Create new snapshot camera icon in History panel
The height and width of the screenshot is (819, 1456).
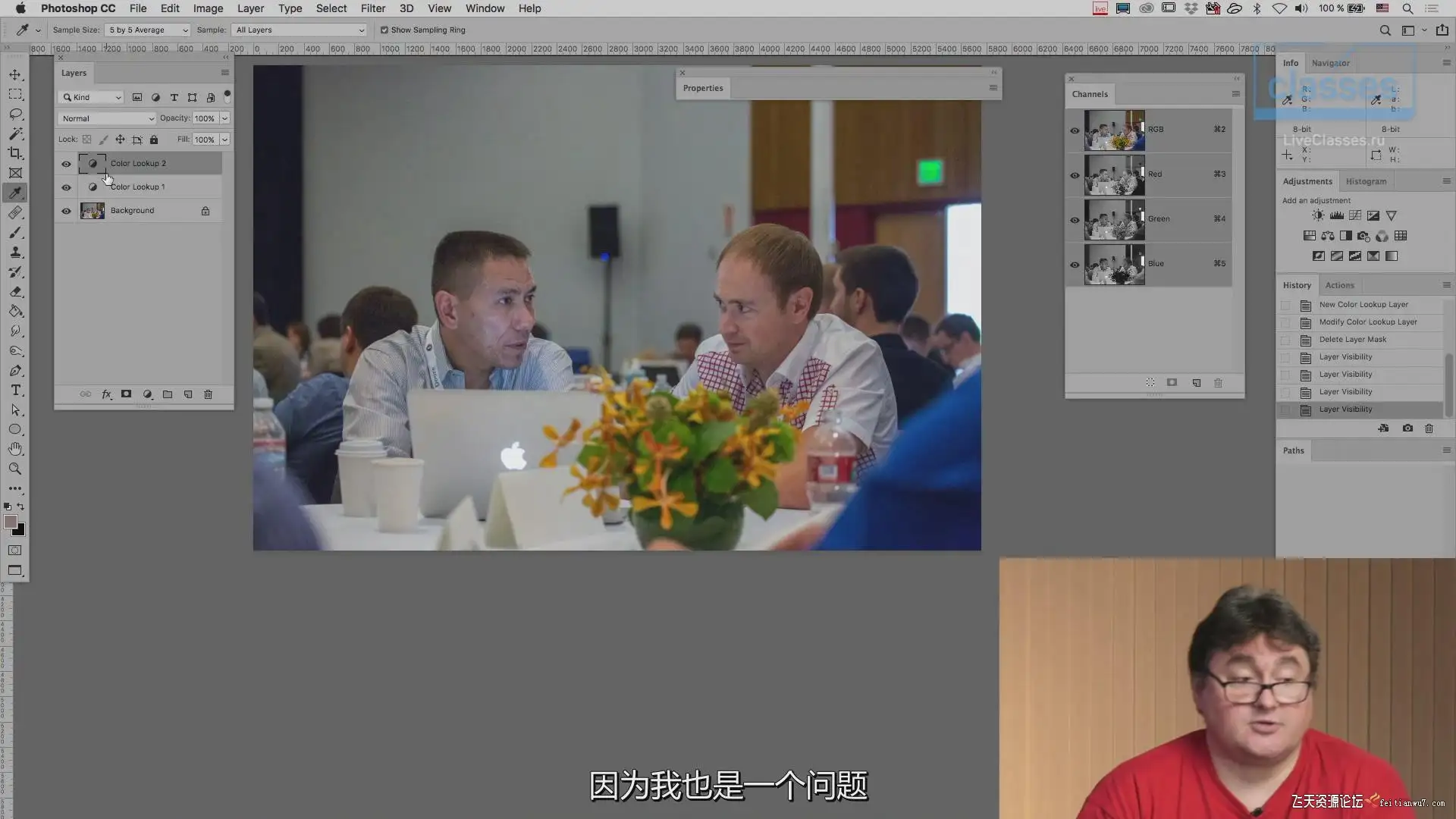point(1407,428)
